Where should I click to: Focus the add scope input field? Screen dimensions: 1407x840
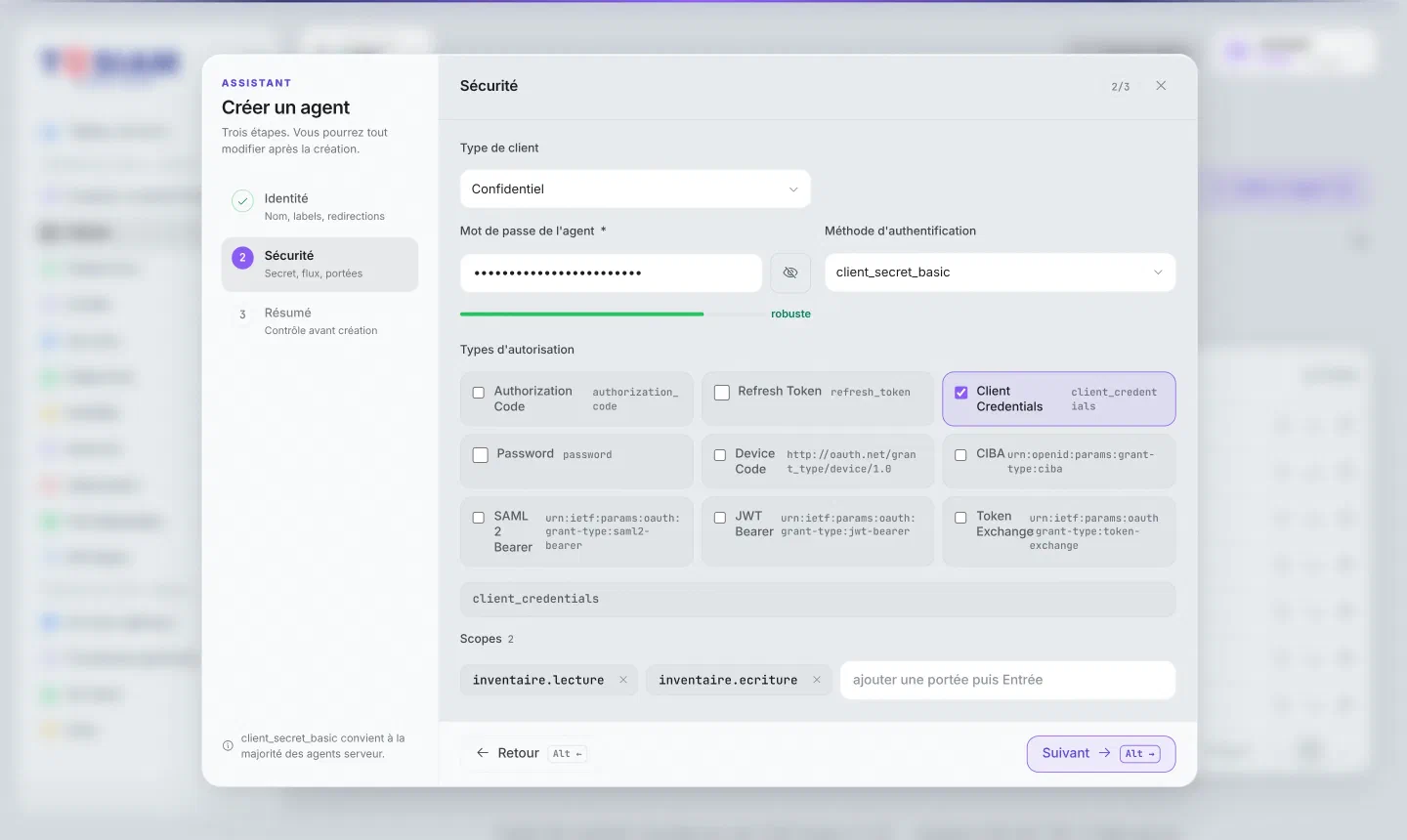pos(1007,680)
